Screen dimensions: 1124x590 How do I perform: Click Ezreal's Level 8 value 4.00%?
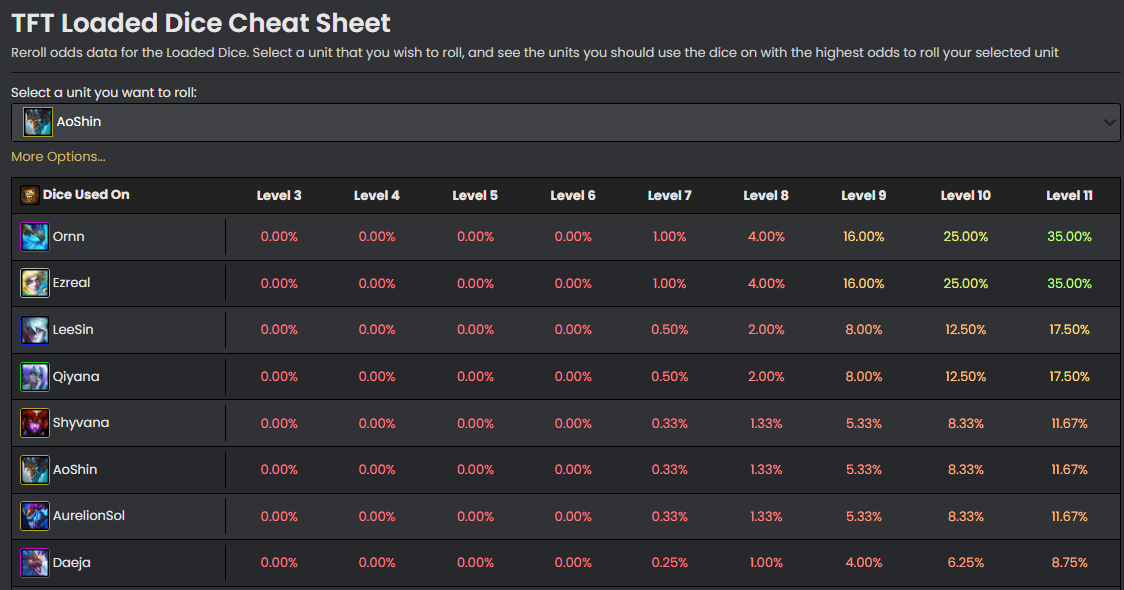click(x=766, y=283)
